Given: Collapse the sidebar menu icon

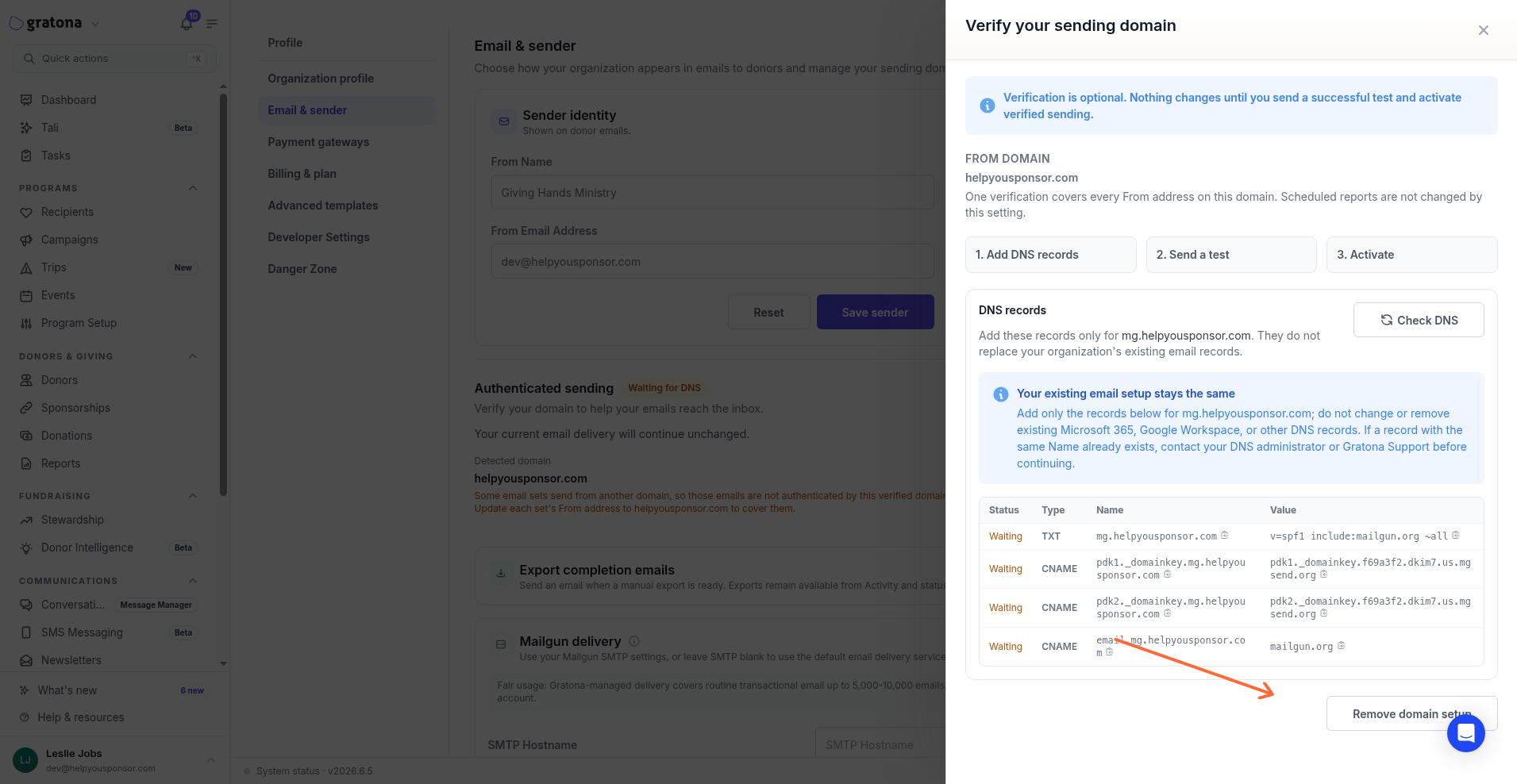Looking at the screenshot, I should [212, 24].
